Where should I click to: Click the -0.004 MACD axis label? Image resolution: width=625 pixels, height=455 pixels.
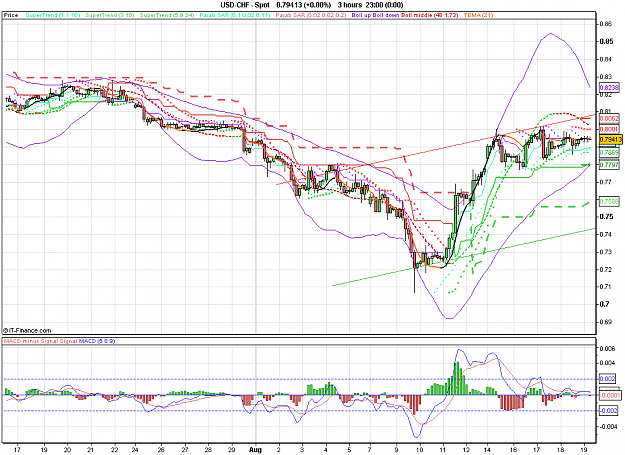pyautogui.click(x=609, y=426)
